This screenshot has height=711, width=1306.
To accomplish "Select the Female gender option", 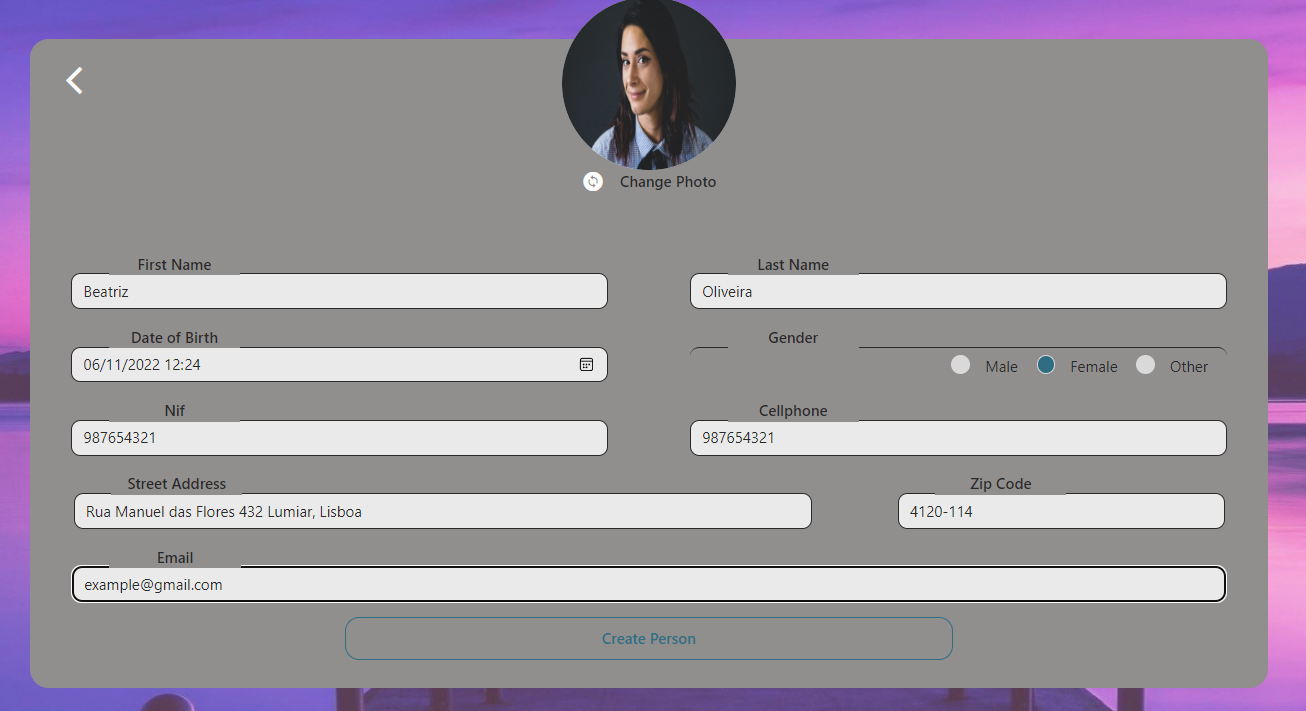I will point(1045,365).
